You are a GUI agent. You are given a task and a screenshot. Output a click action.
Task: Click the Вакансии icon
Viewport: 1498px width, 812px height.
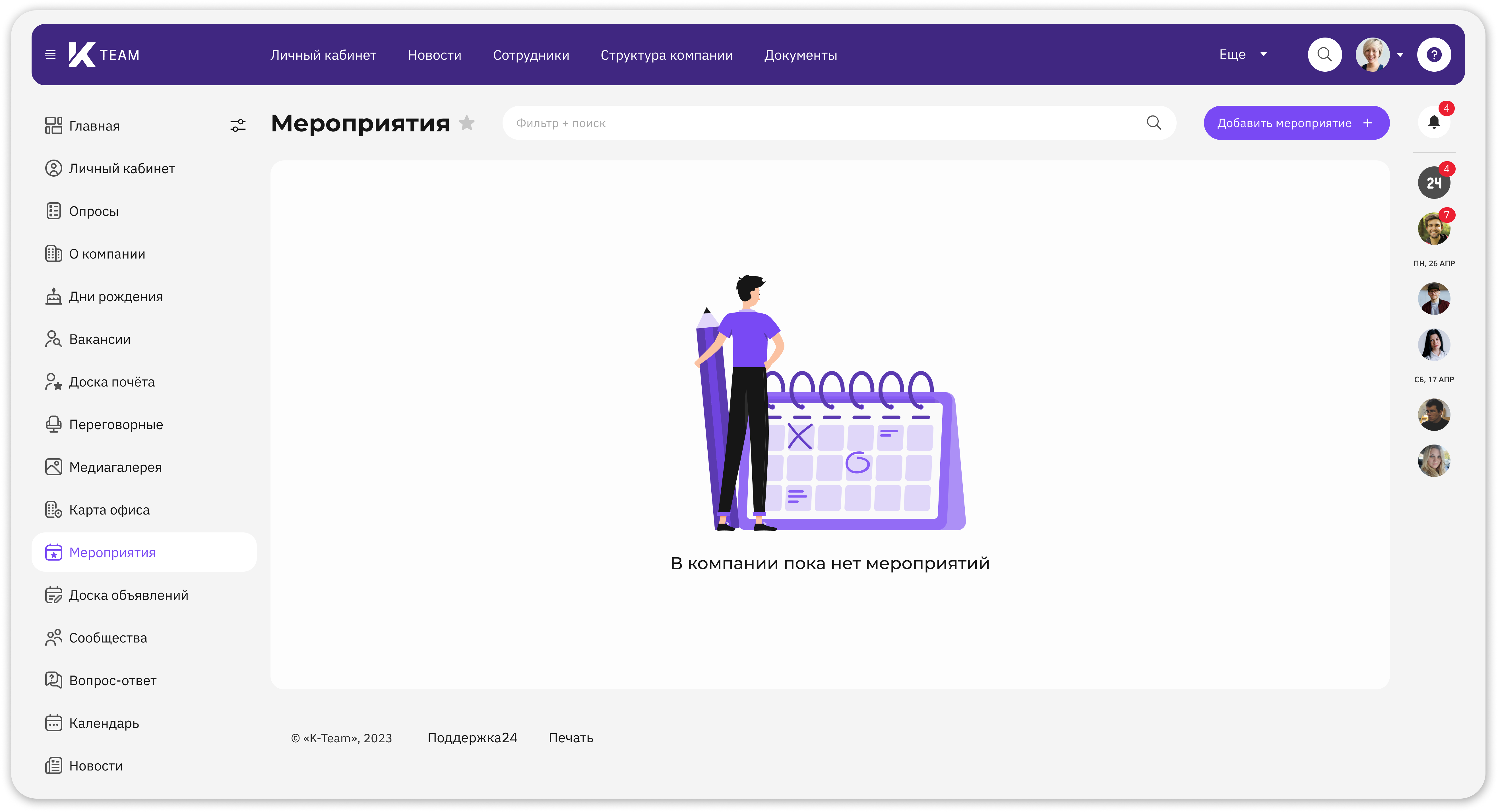pyautogui.click(x=53, y=339)
